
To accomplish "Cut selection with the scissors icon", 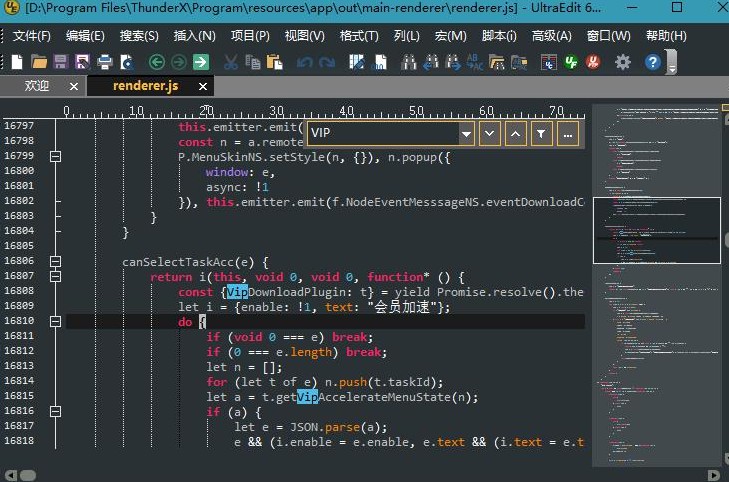I will point(231,62).
